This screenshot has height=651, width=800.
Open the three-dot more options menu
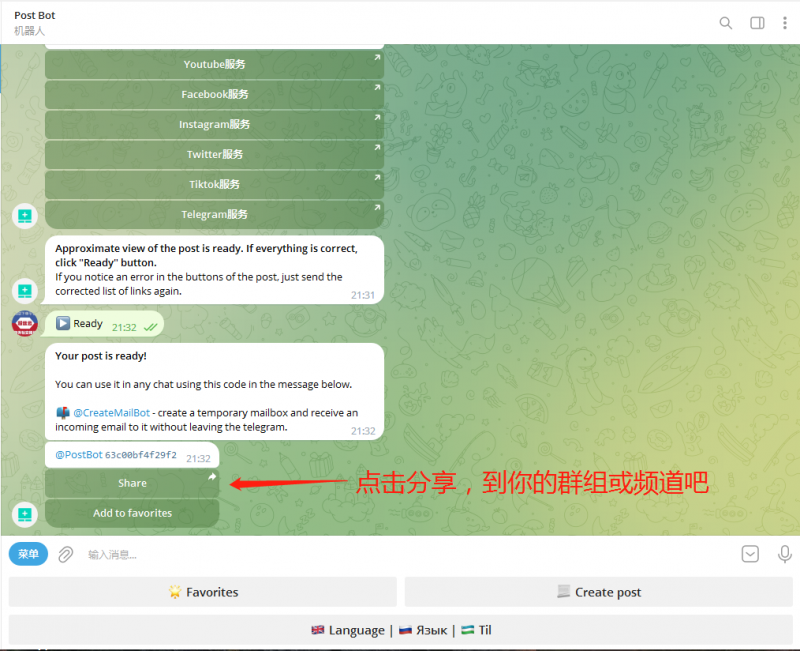click(785, 23)
